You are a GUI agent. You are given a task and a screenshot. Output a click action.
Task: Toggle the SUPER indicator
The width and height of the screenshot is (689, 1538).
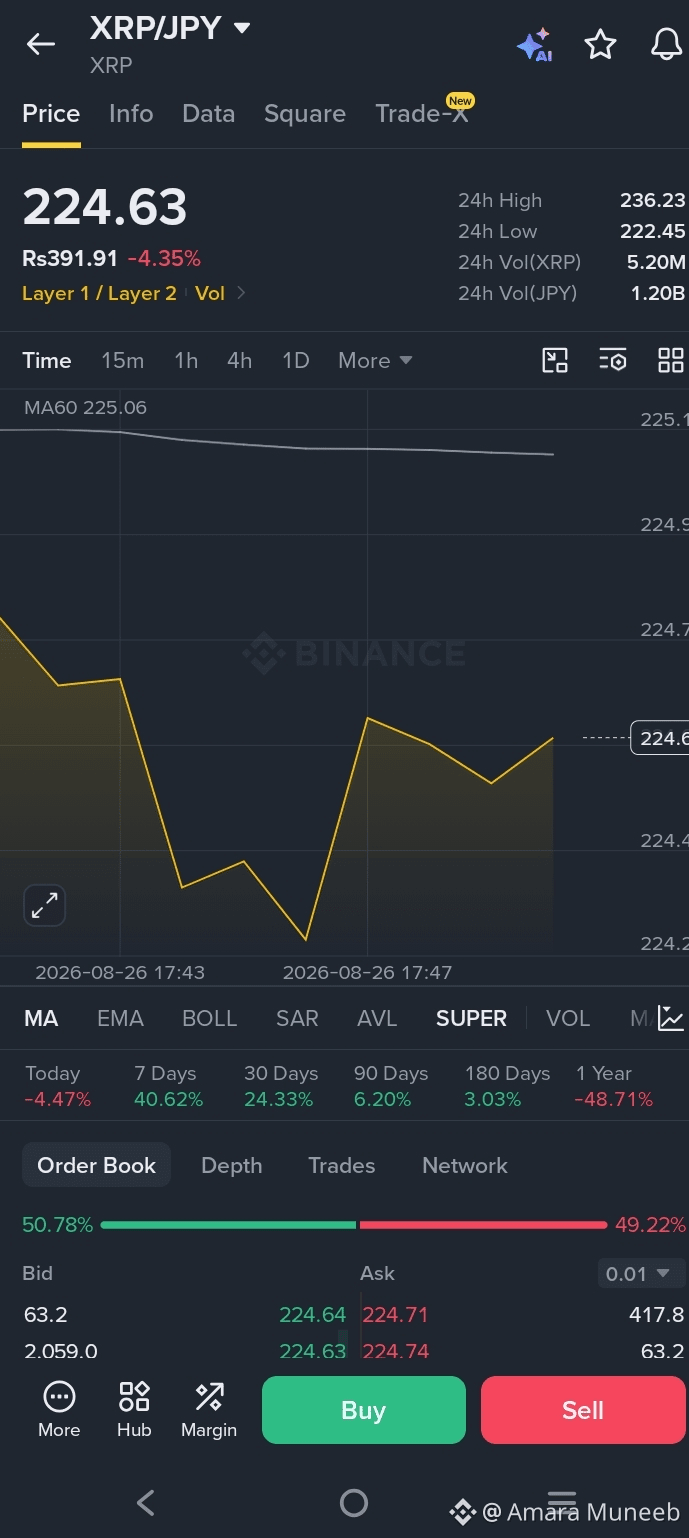pyautogui.click(x=471, y=1018)
